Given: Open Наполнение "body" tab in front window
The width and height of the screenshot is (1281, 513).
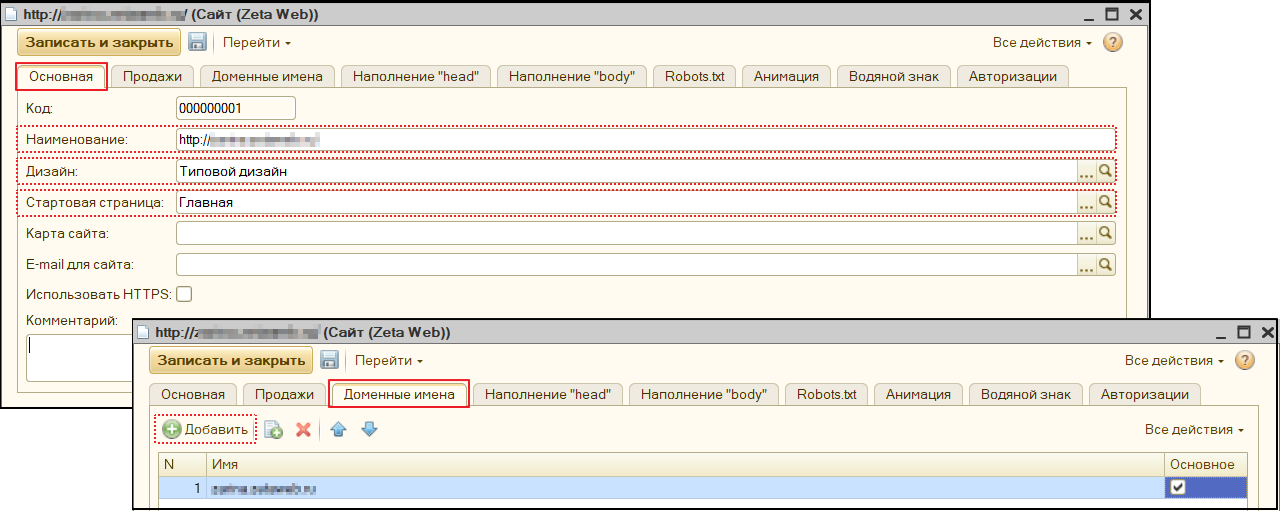Looking at the screenshot, I should [704, 394].
